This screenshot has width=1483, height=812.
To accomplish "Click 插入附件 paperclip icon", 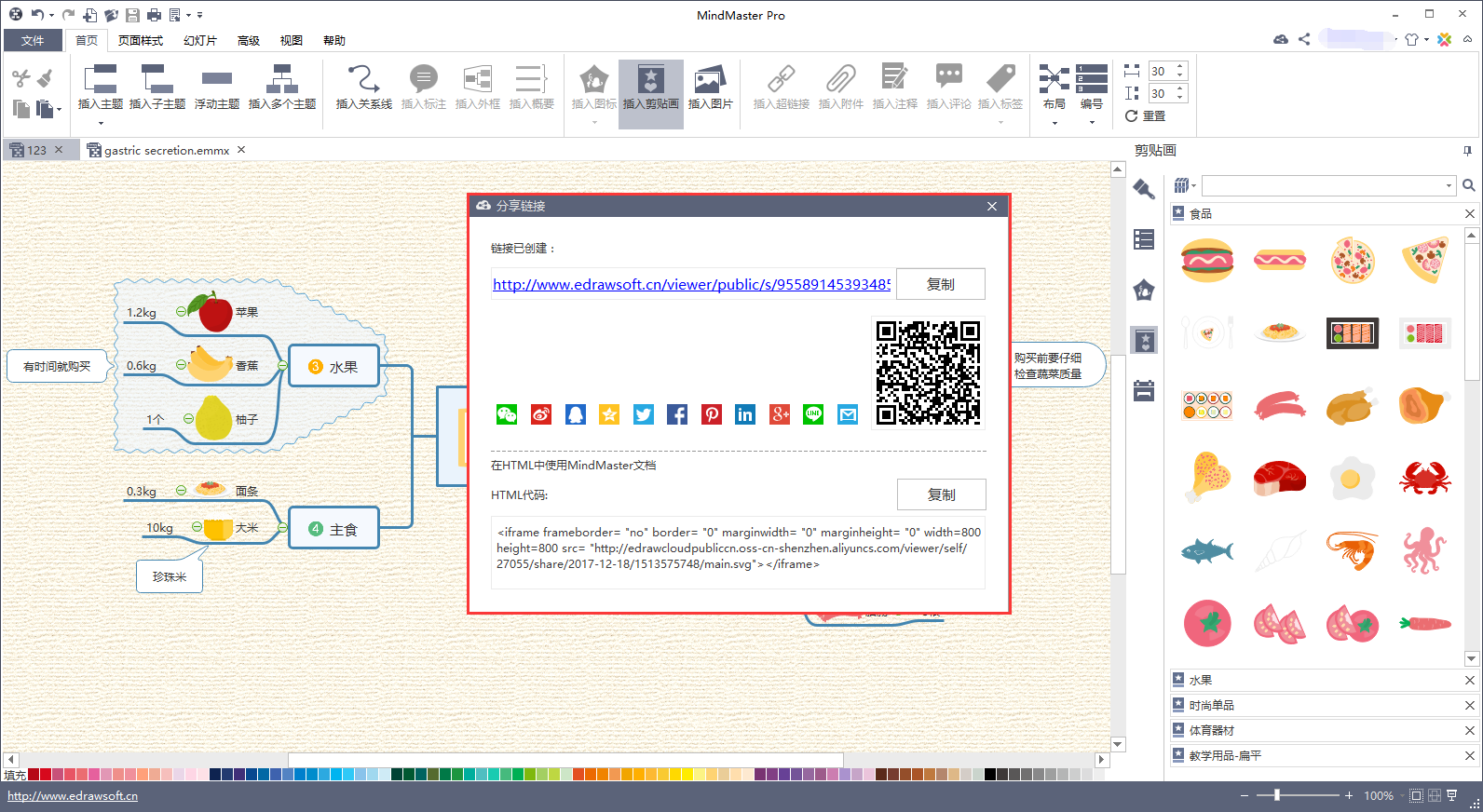I will 841,88.
